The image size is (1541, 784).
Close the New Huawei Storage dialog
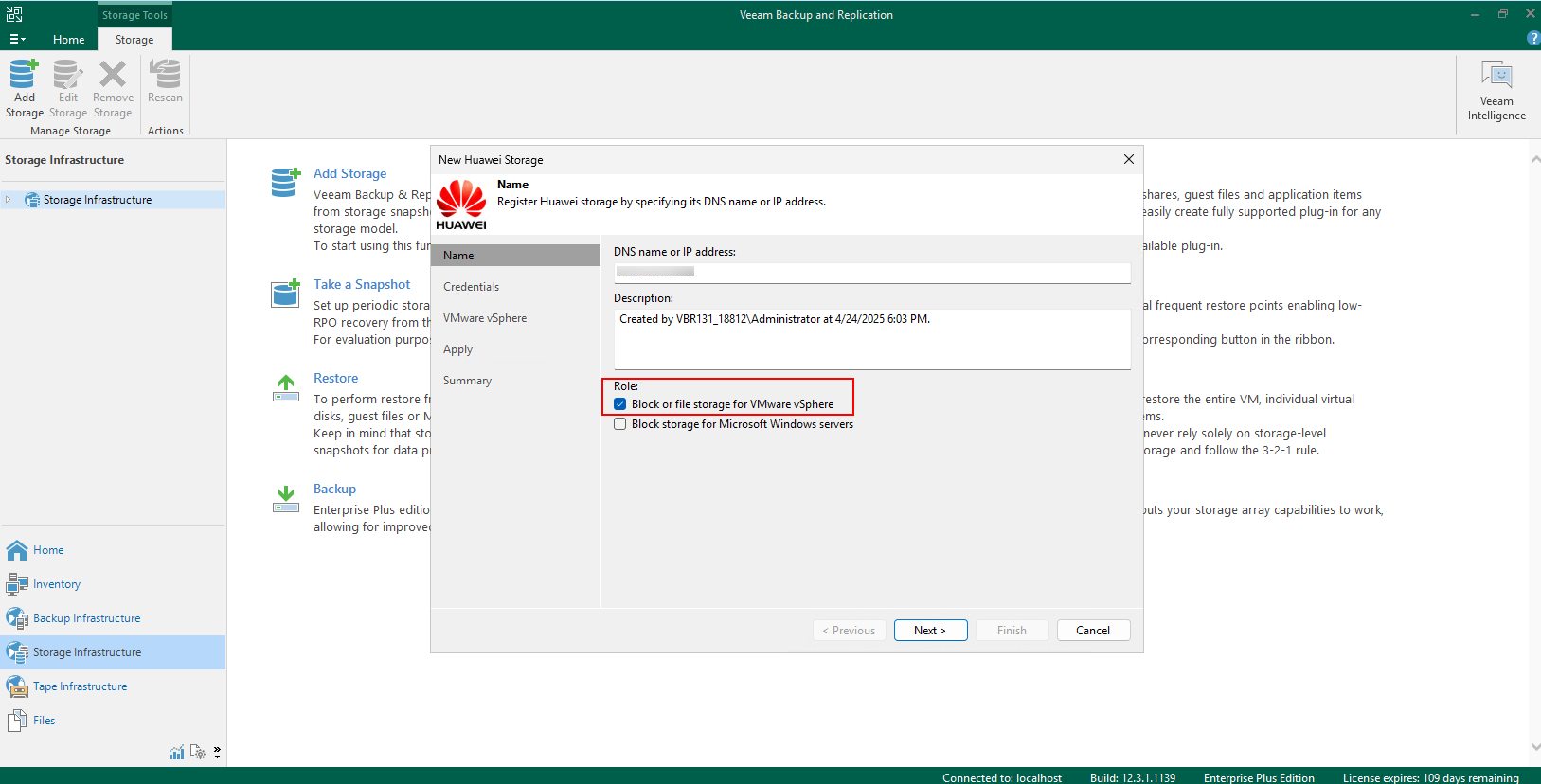[x=1128, y=159]
